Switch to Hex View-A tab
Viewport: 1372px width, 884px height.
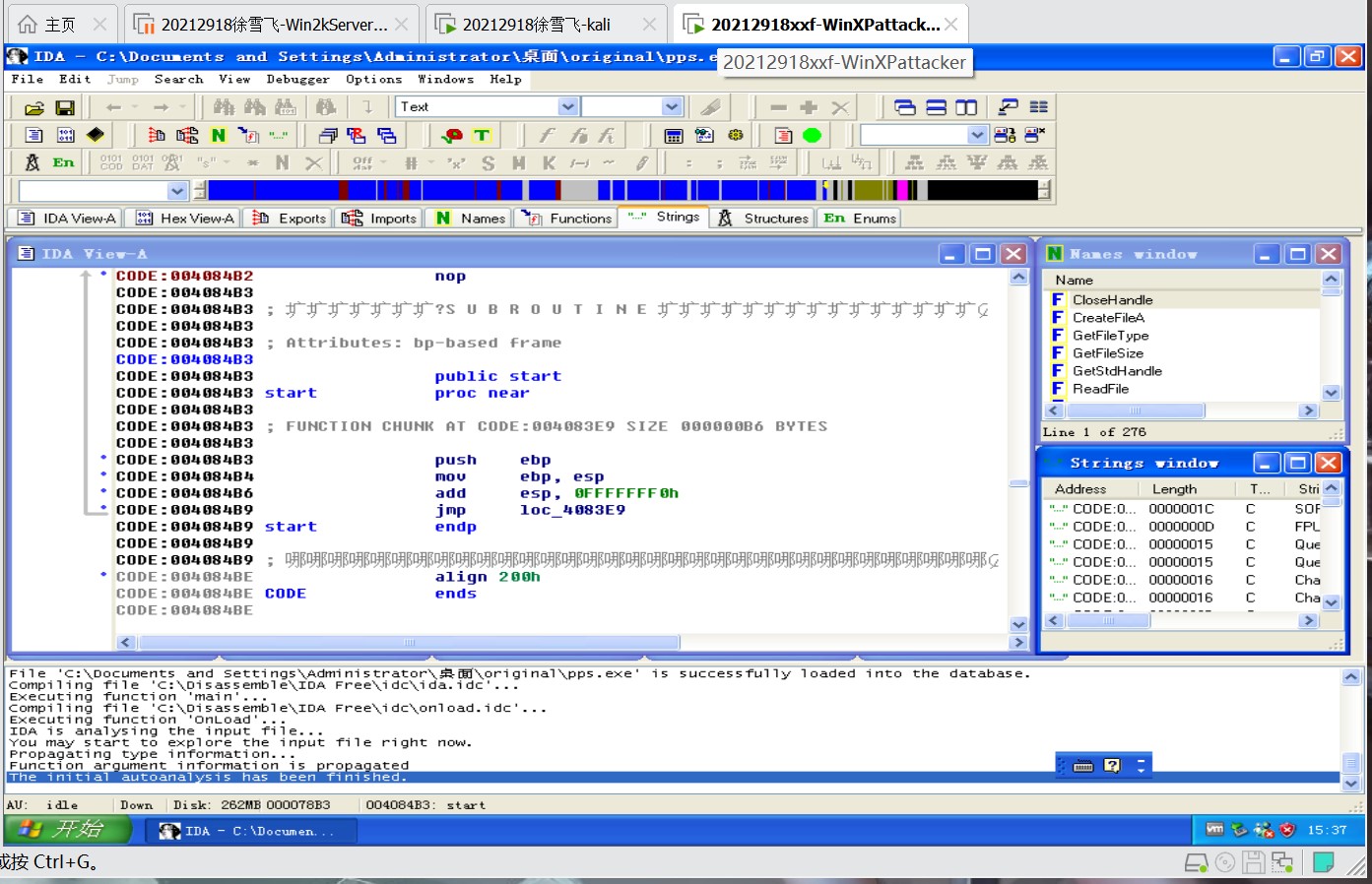(184, 219)
